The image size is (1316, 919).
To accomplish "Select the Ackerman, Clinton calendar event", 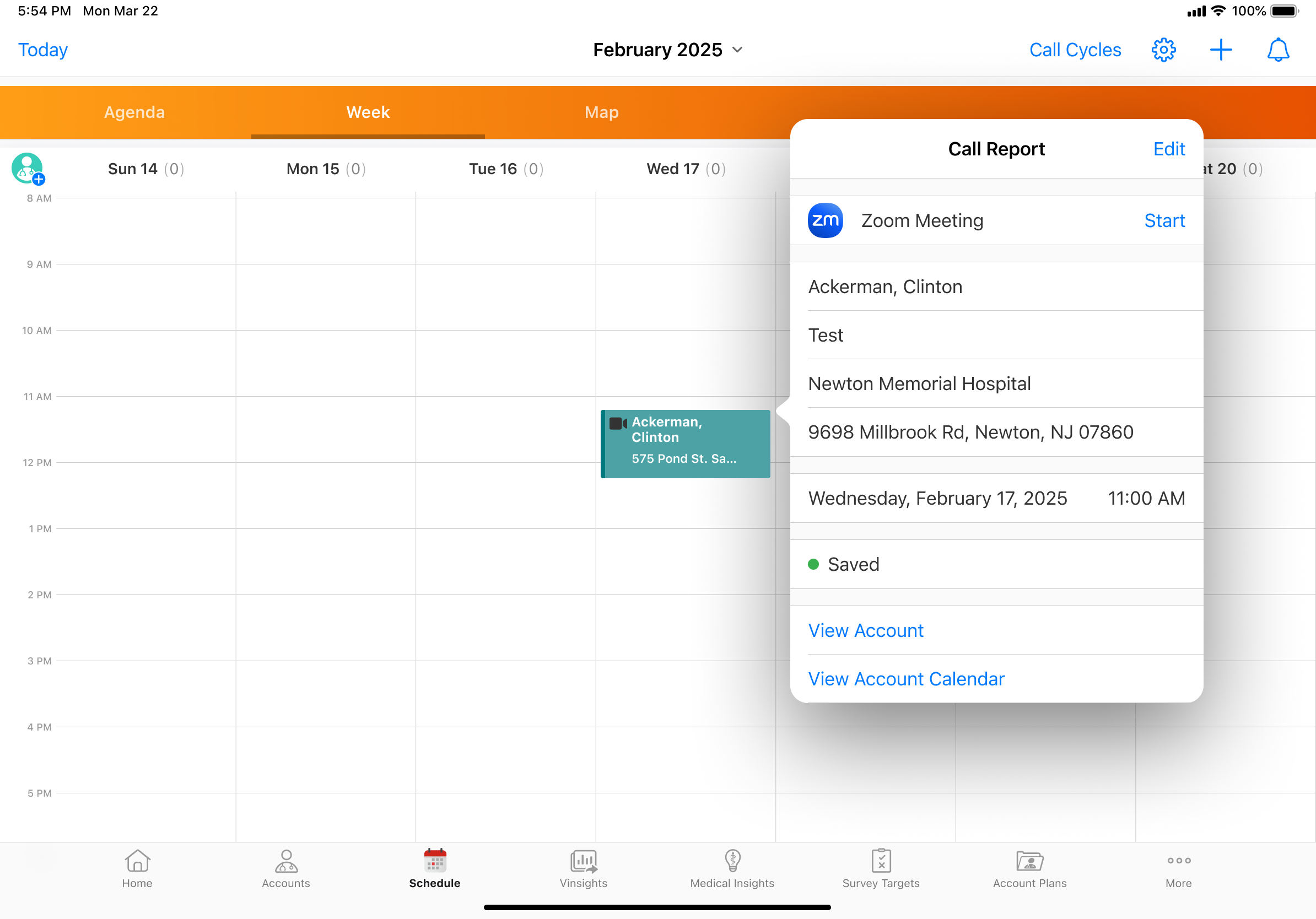I will coord(685,444).
